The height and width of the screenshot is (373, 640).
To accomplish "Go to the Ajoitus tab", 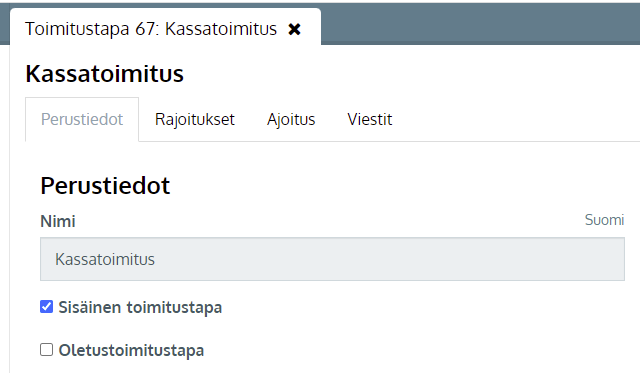I will (x=291, y=120).
